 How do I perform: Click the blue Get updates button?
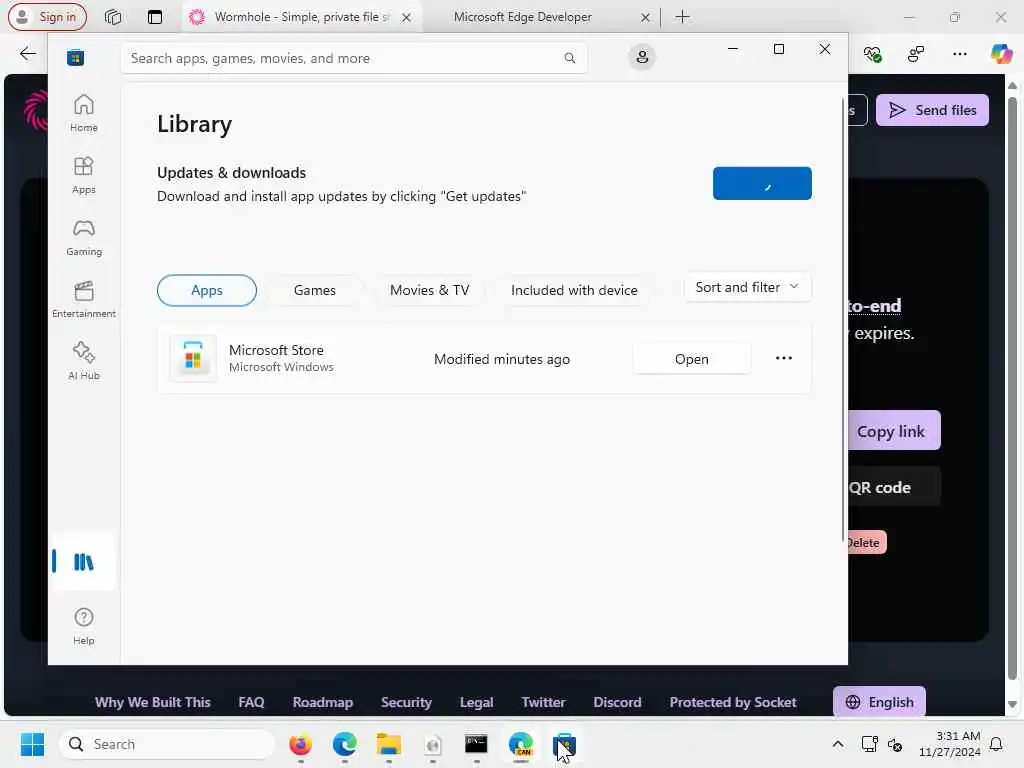[762, 184]
